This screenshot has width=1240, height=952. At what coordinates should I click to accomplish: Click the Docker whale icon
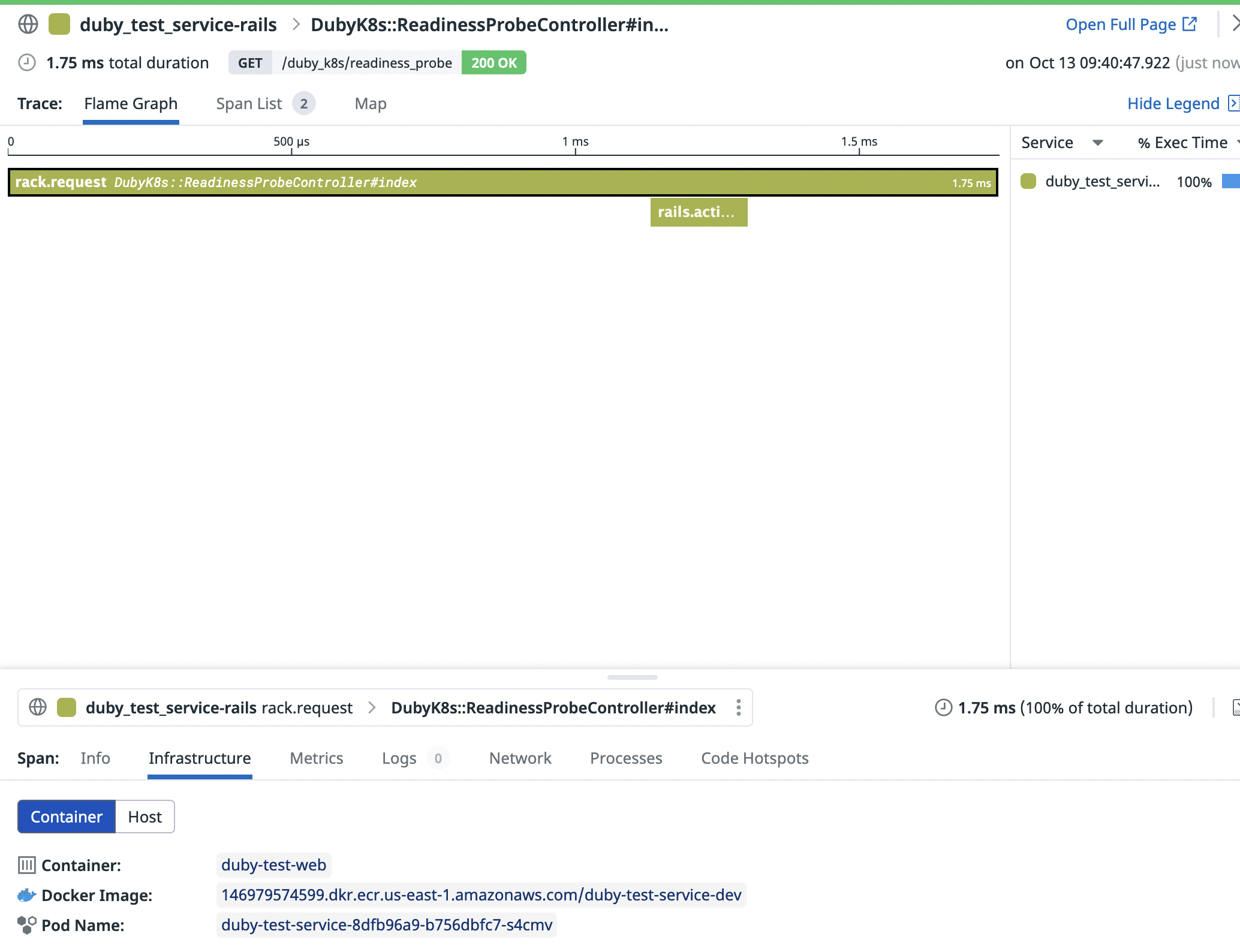coord(27,895)
